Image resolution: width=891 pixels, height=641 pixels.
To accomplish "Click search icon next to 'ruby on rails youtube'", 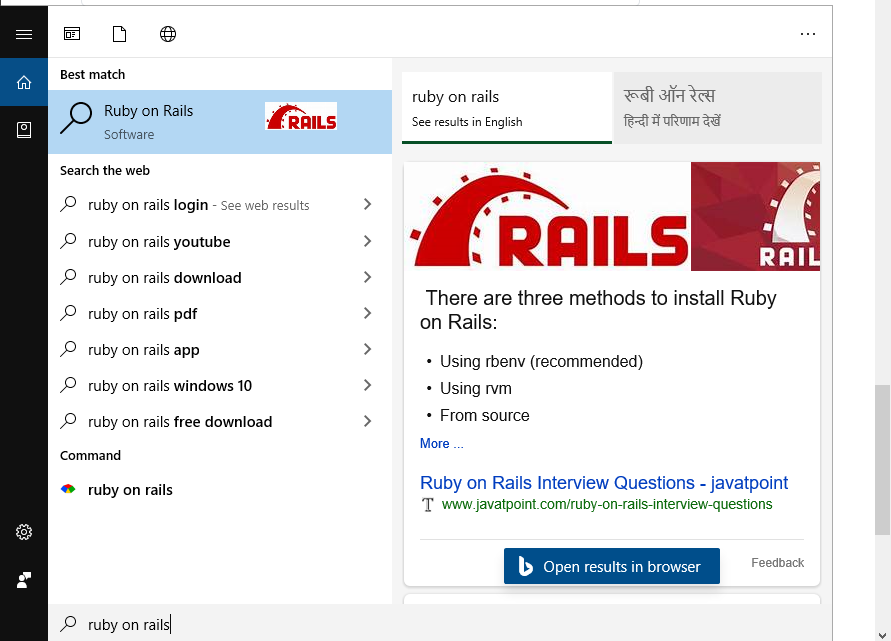I will pos(68,241).
